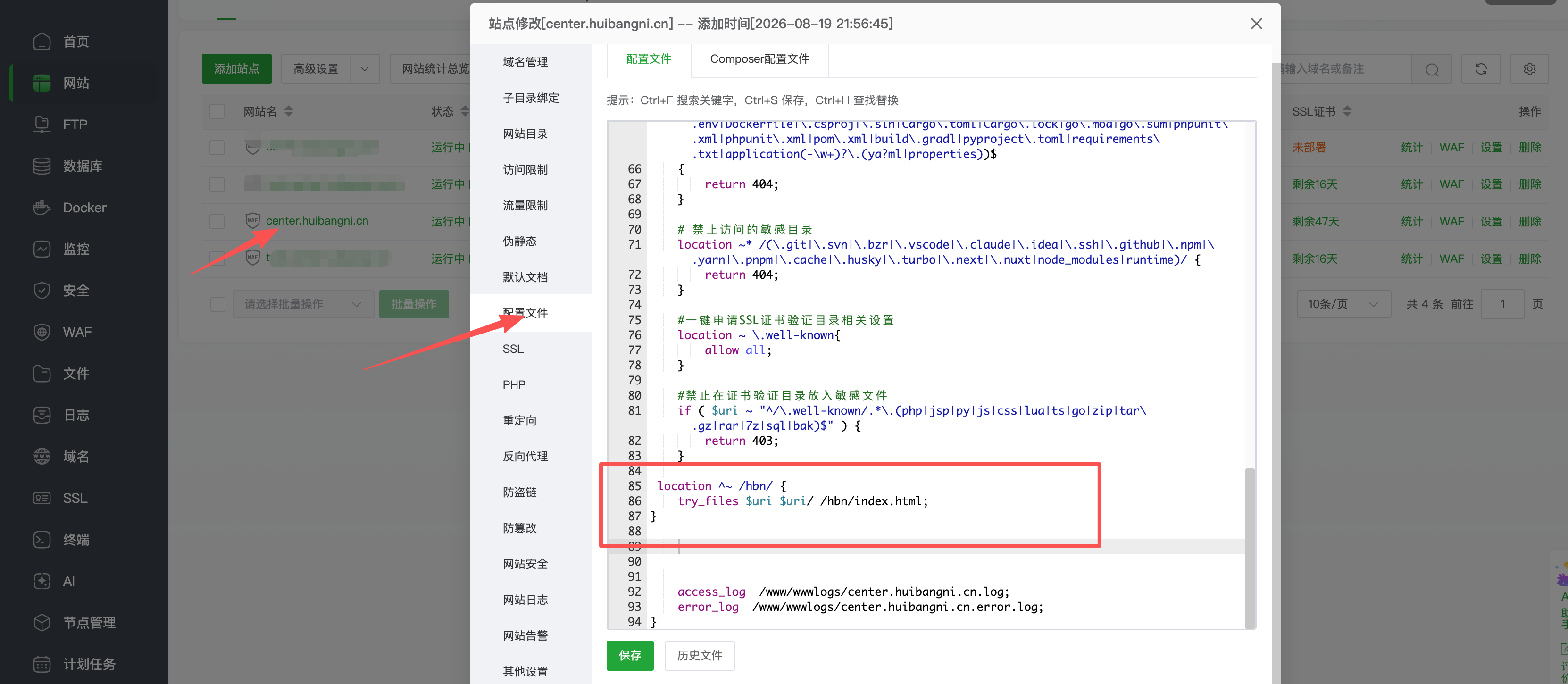Click 设置 for the 剩余47天 row
1568x684 pixels.
1491,222
